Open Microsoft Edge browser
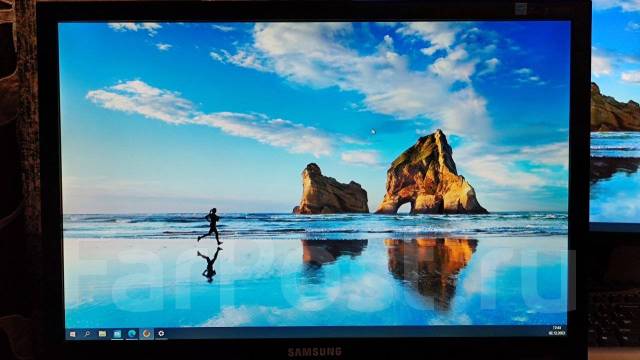Image resolution: width=640 pixels, height=360 pixels. 131,334
